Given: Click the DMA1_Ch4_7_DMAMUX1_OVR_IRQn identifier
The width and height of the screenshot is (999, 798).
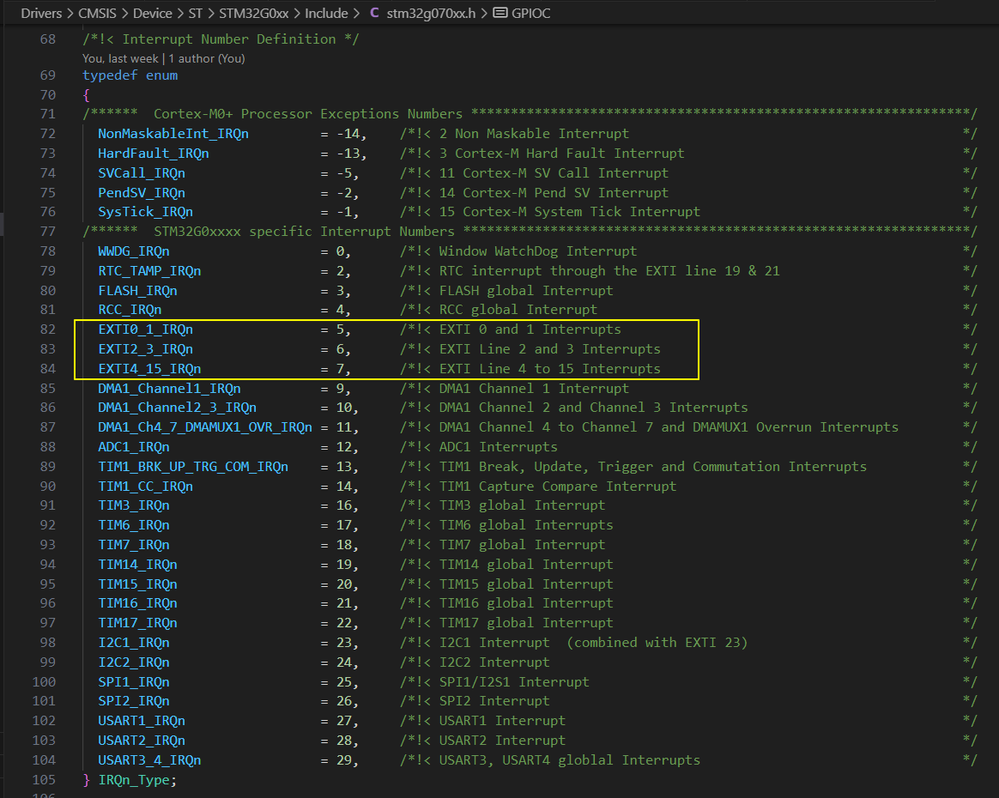Looking at the screenshot, I should coord(204,427).
